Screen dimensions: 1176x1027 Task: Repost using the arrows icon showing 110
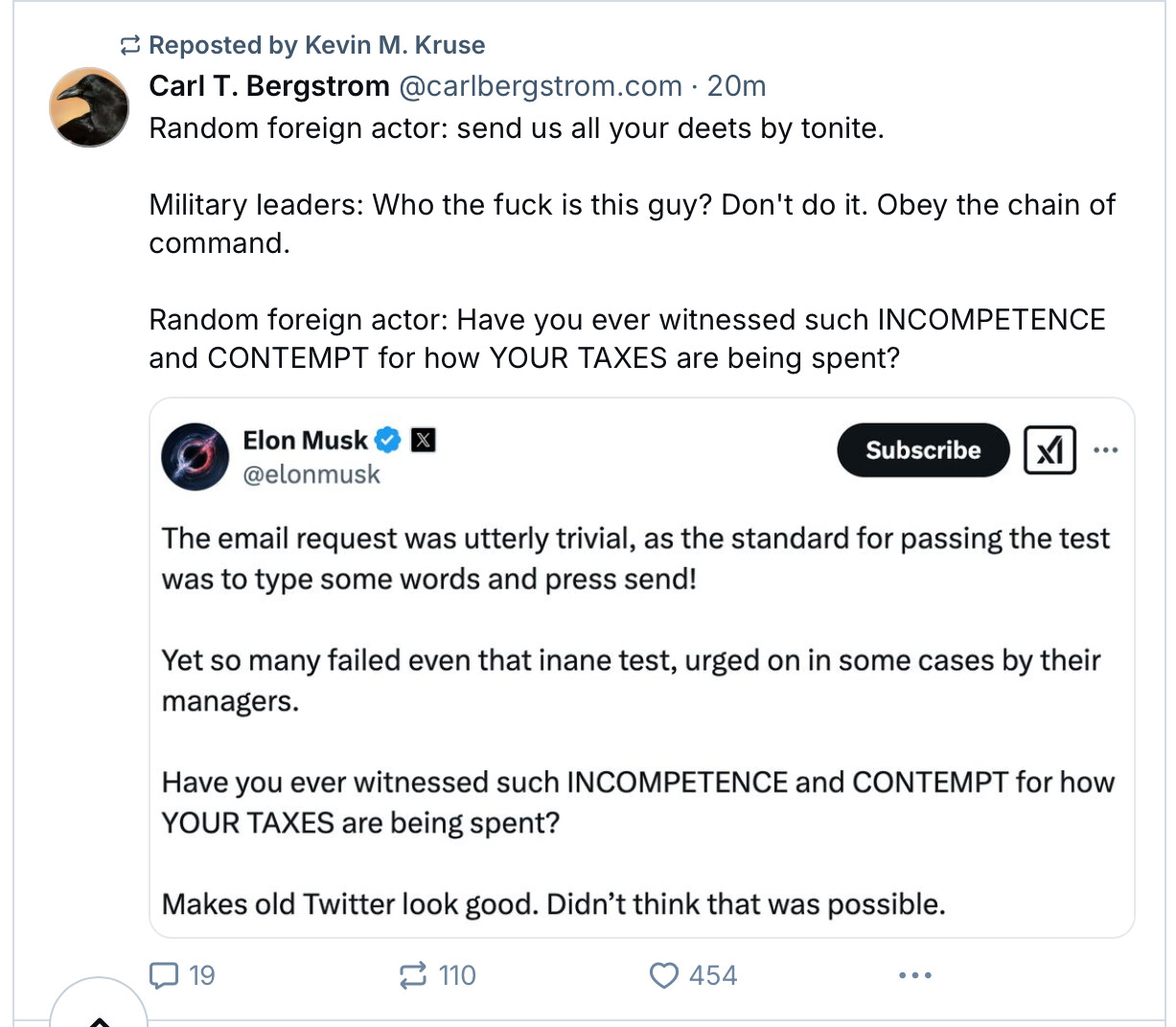point(413,975)
